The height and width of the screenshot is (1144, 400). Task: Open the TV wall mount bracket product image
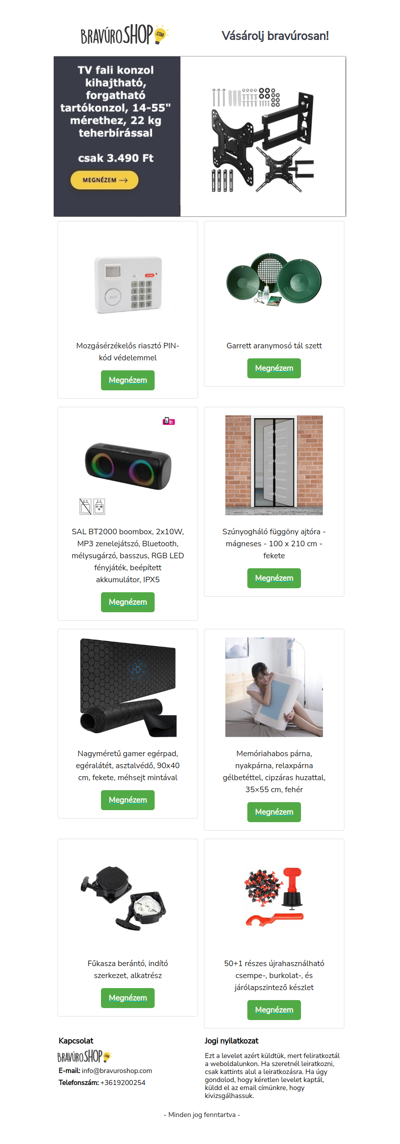click(x=263, y=136)
